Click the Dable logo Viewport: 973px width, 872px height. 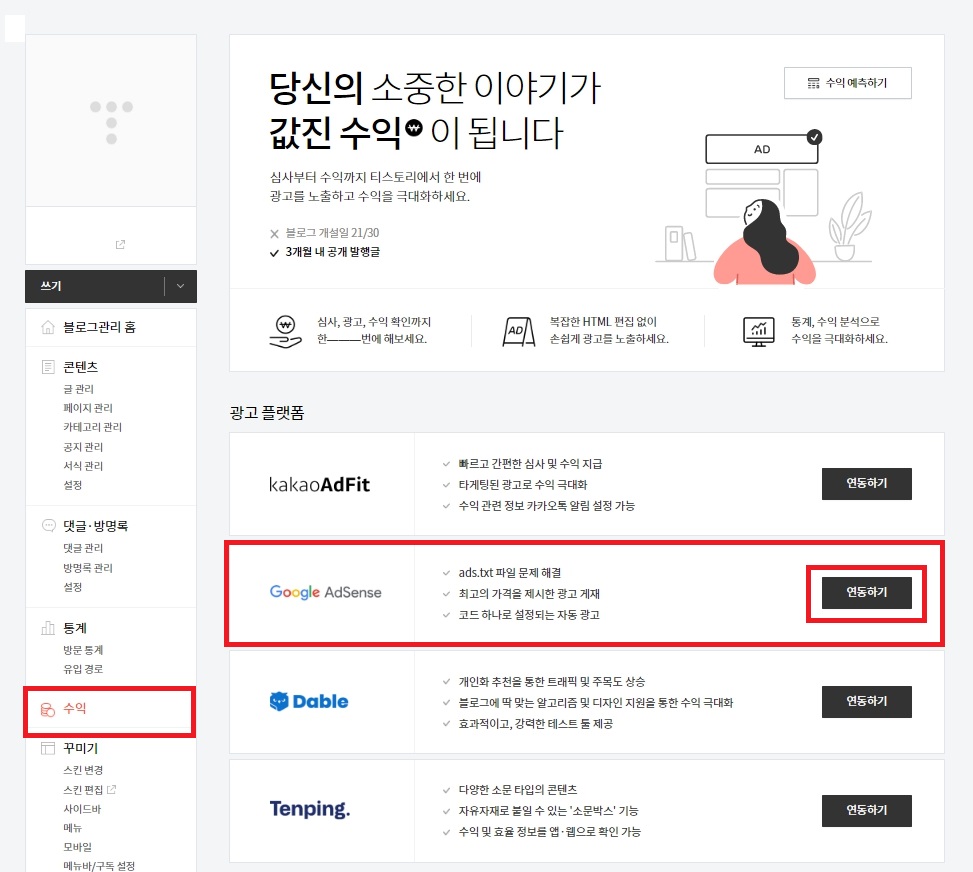click(x=309, y=701)
